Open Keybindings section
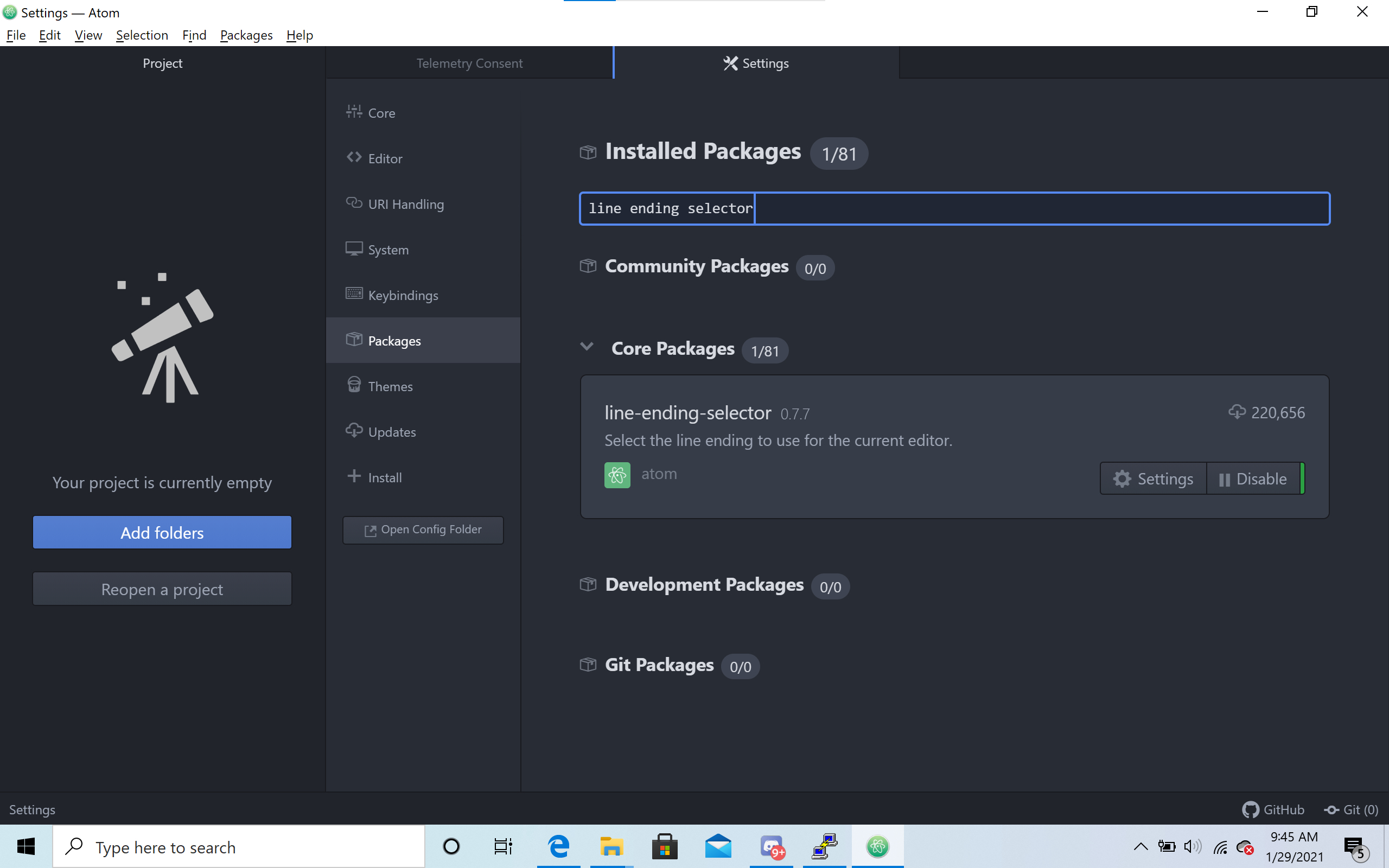 coord(423,295)
